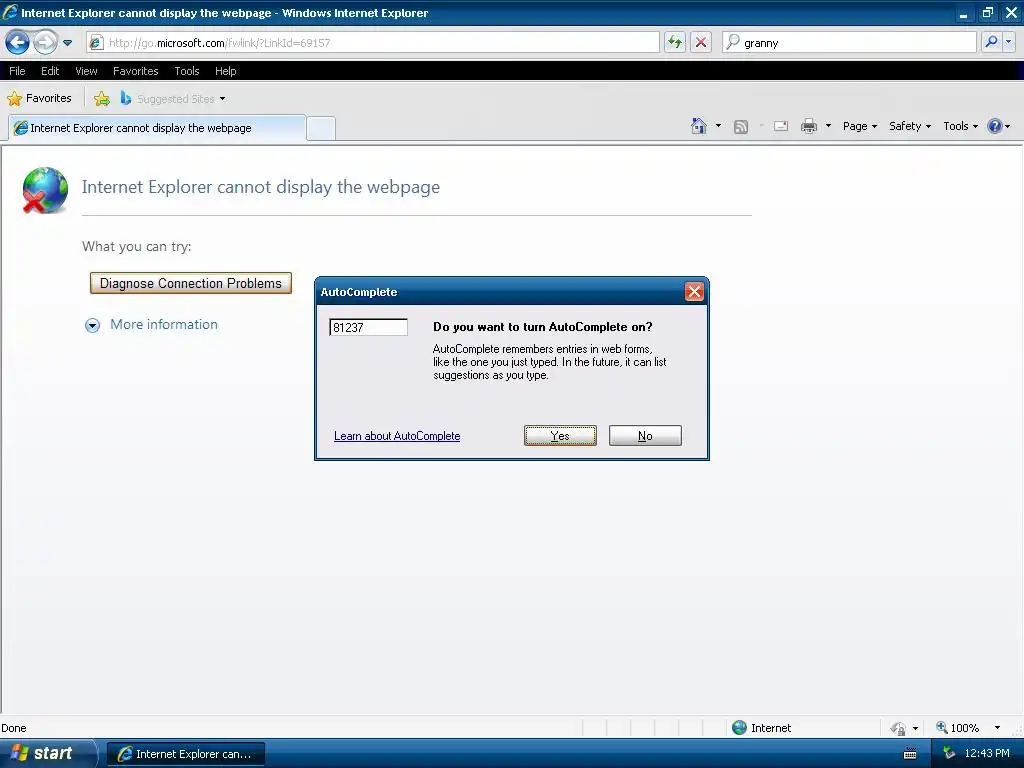Open the Help menu
The height and width of the screenshot is (768, 1024).
[x=225, y=71]
